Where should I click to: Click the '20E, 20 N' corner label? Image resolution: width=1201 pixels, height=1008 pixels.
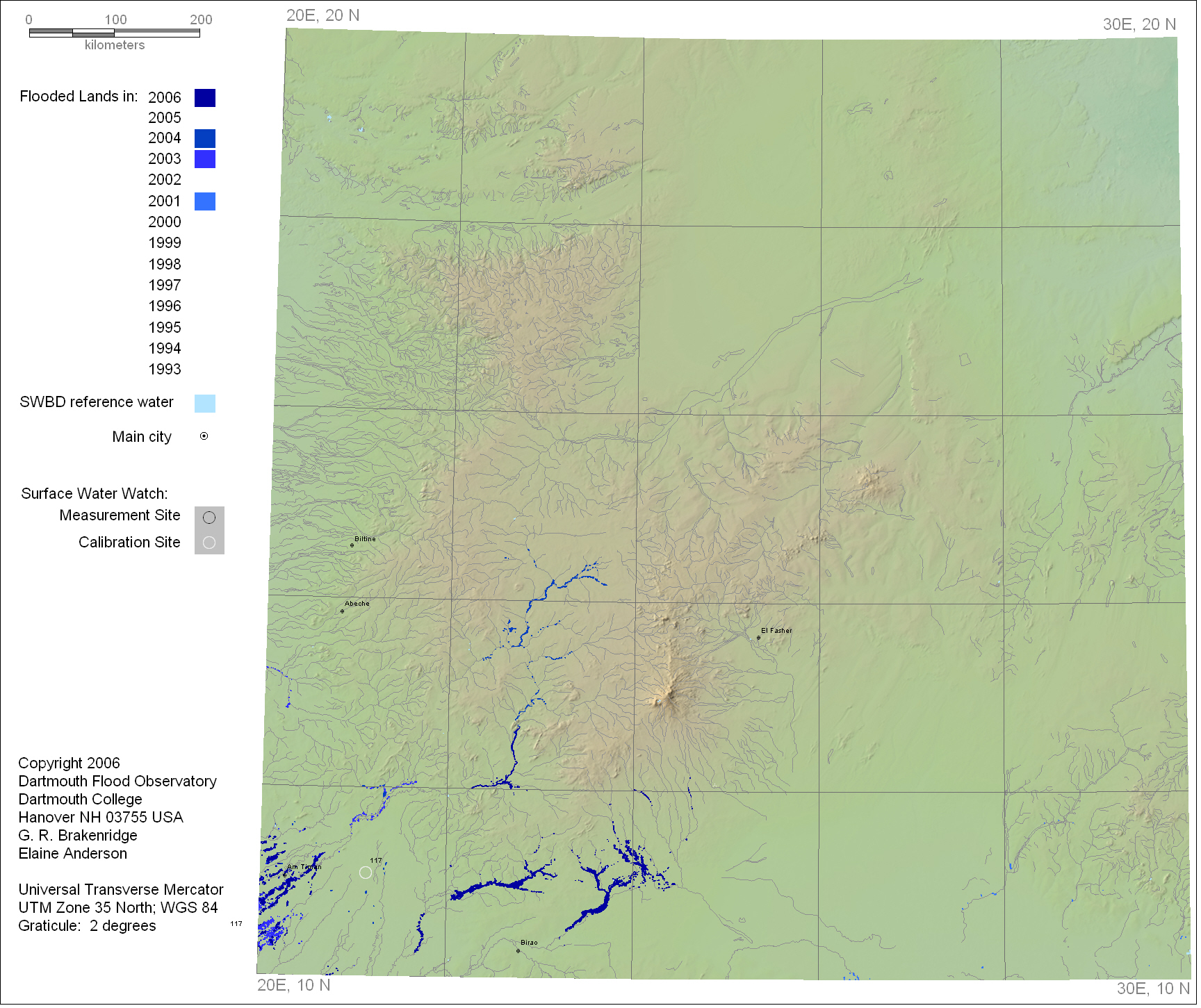[323, 16]
